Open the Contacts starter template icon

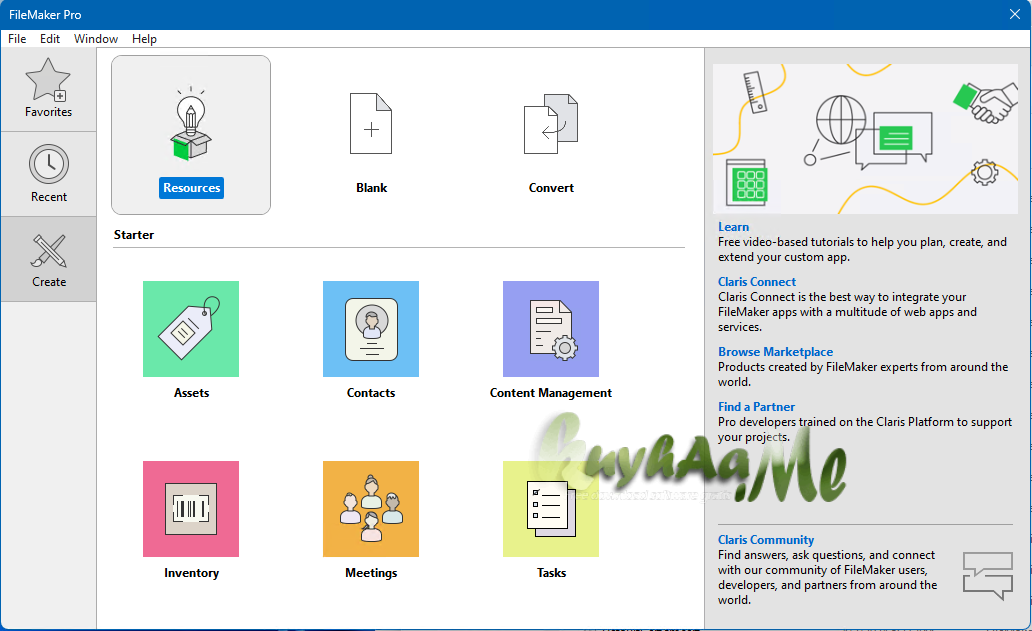pyautogui.click(x=371, y=329)
